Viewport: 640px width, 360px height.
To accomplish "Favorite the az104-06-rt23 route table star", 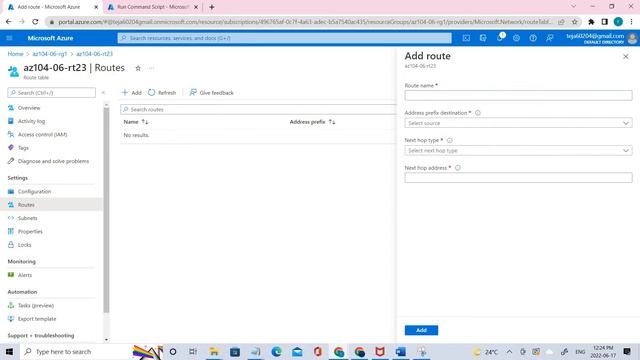I will (138, 68).
